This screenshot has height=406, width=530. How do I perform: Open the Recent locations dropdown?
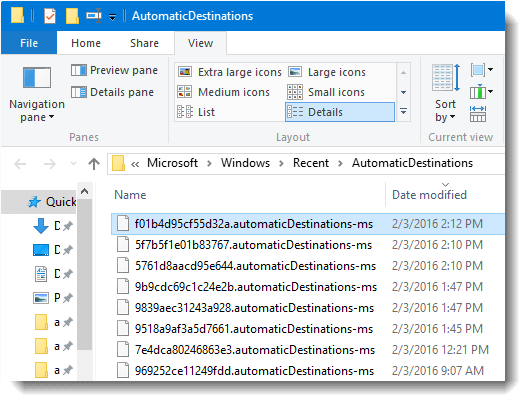[x=73, y=164]
